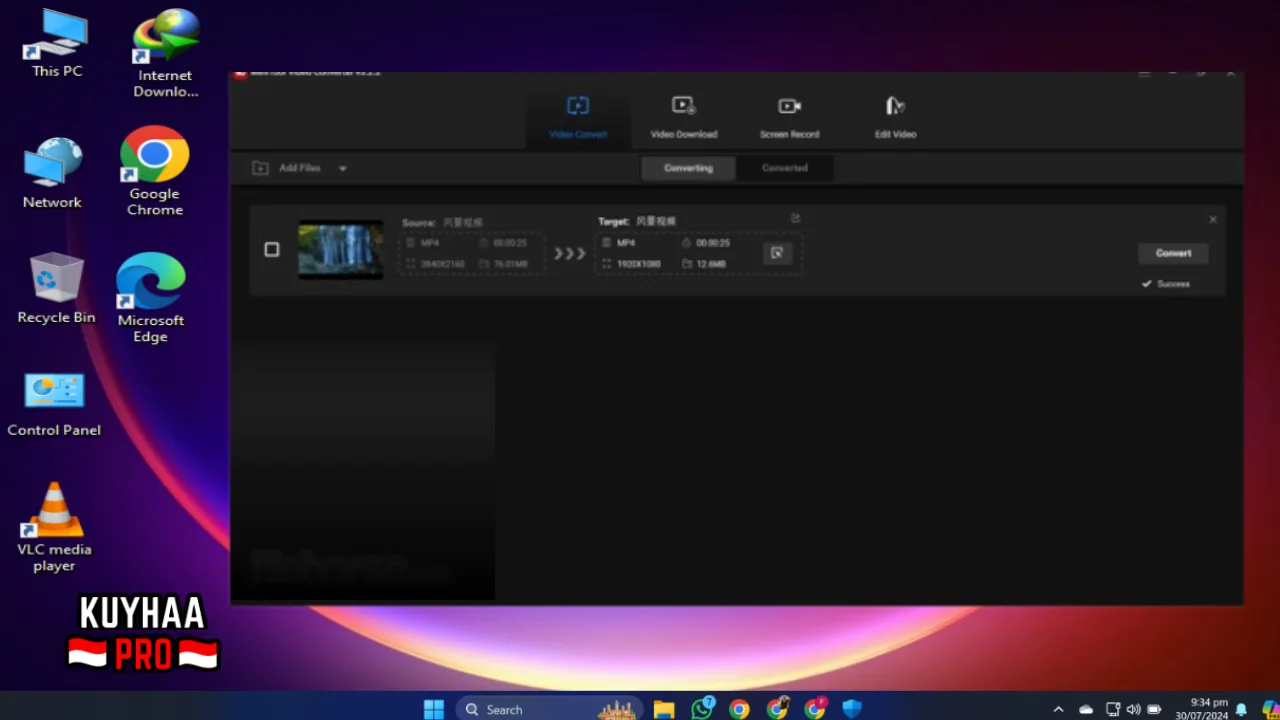Remove the video task with the X icon

point(1213,219)
